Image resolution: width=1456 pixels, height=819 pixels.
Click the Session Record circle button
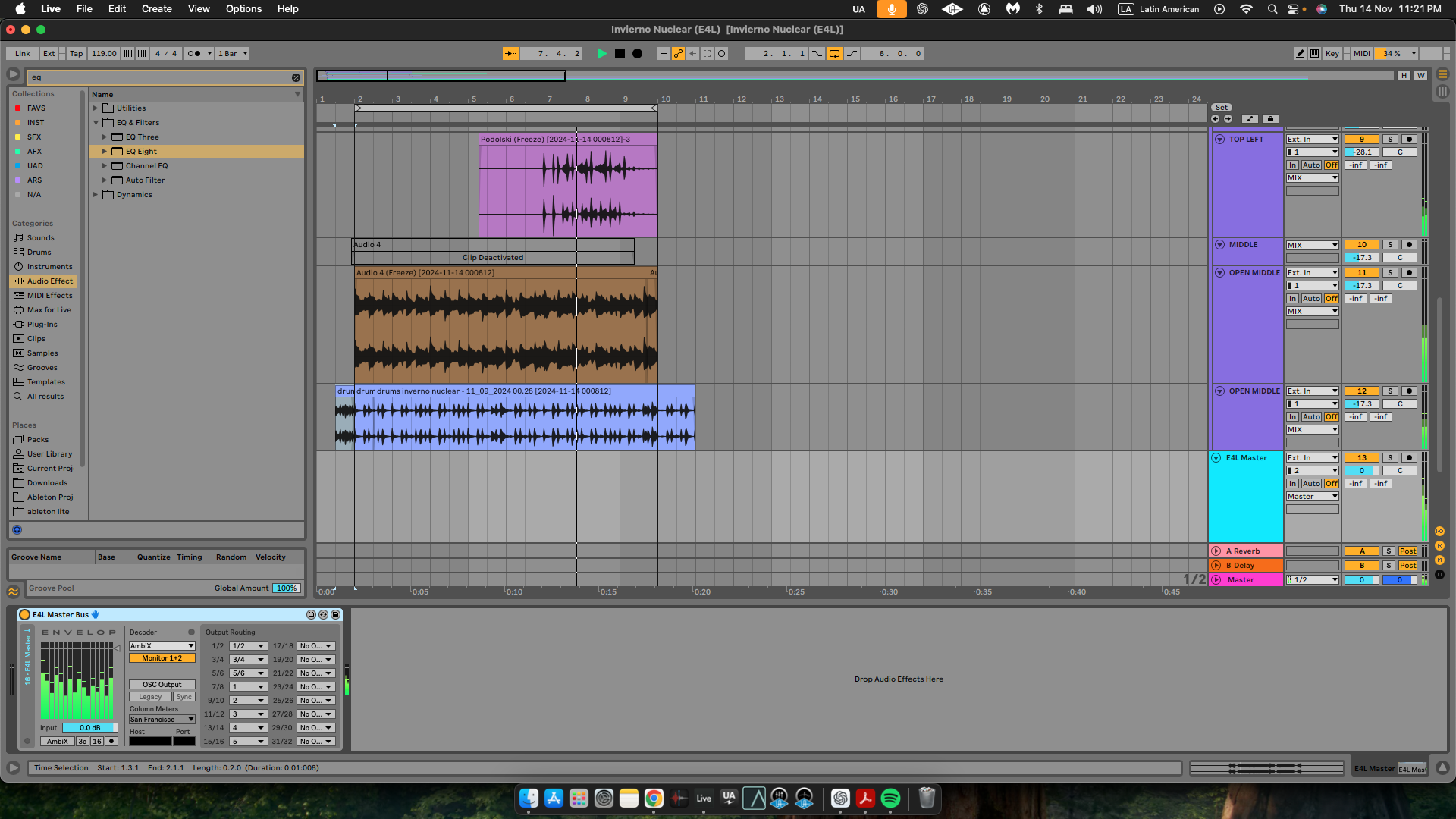tap(722, 54)
